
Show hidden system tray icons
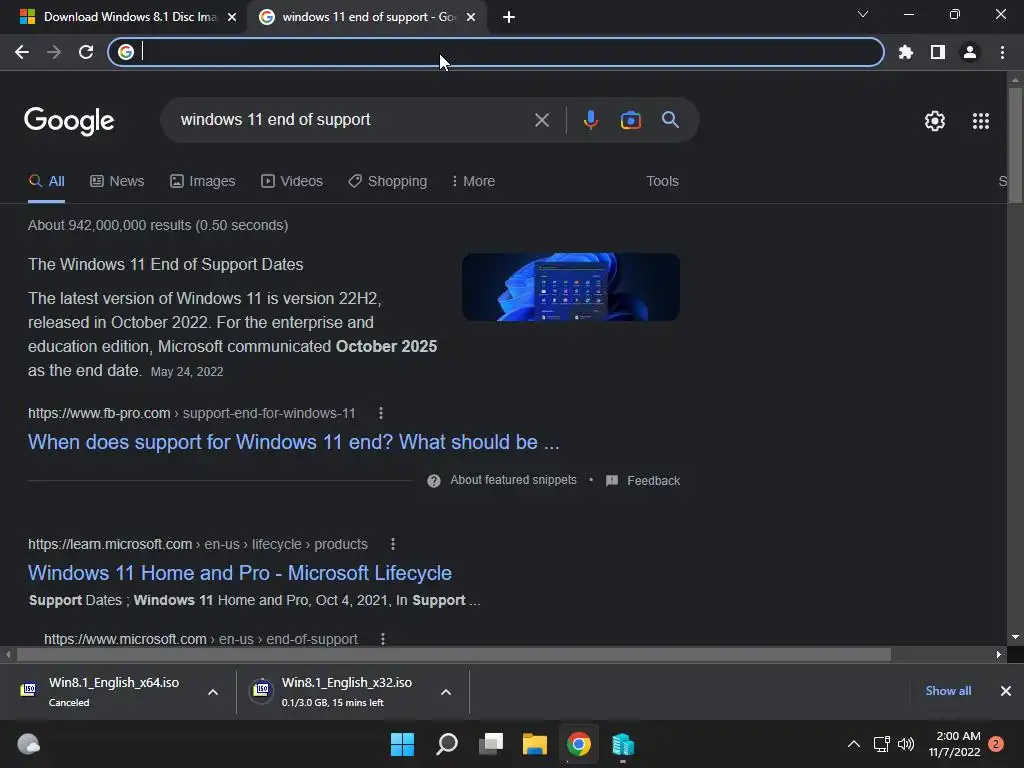click(x=854, y=744)
